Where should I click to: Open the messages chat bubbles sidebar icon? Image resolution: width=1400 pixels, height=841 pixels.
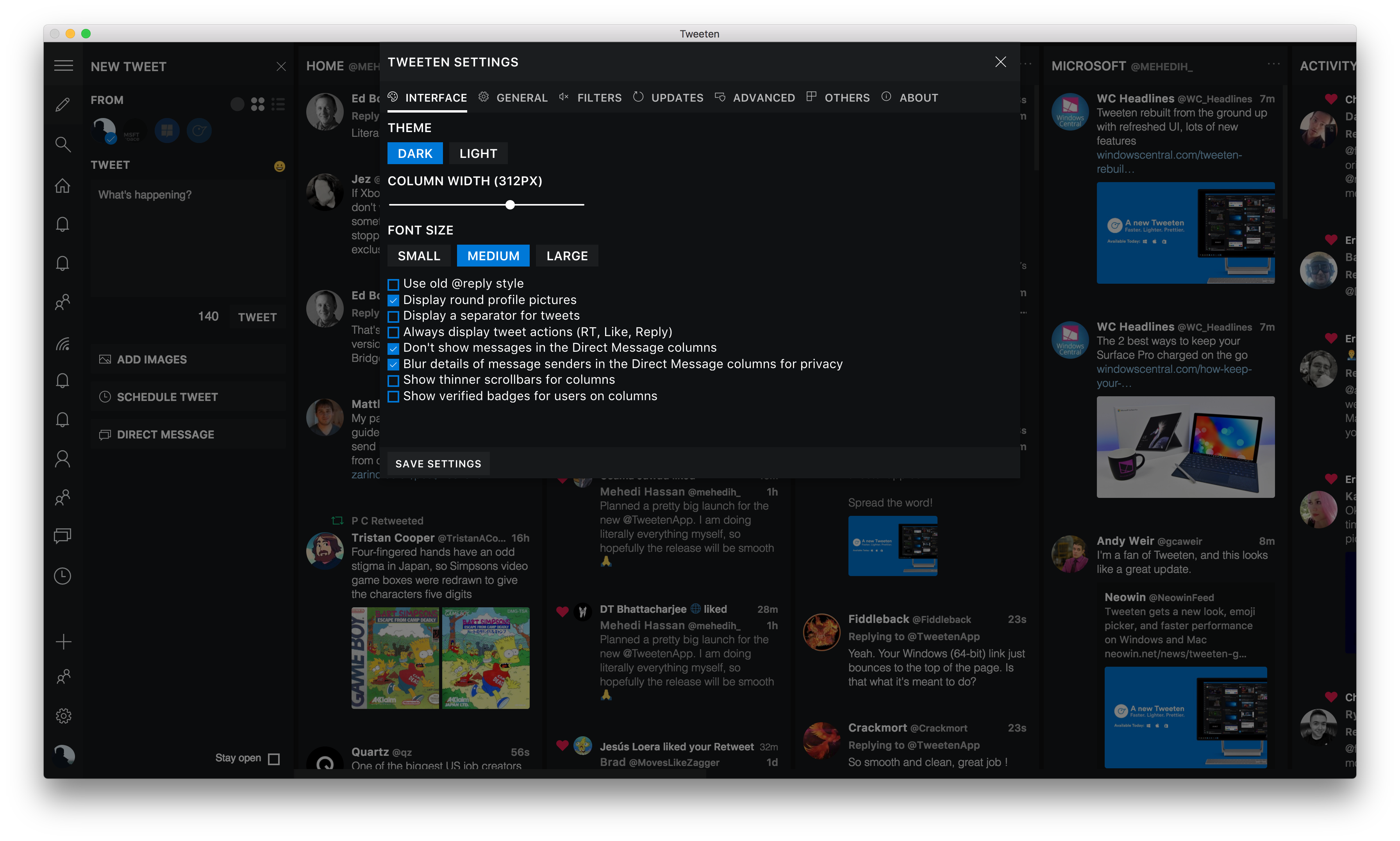click(63, 535)
